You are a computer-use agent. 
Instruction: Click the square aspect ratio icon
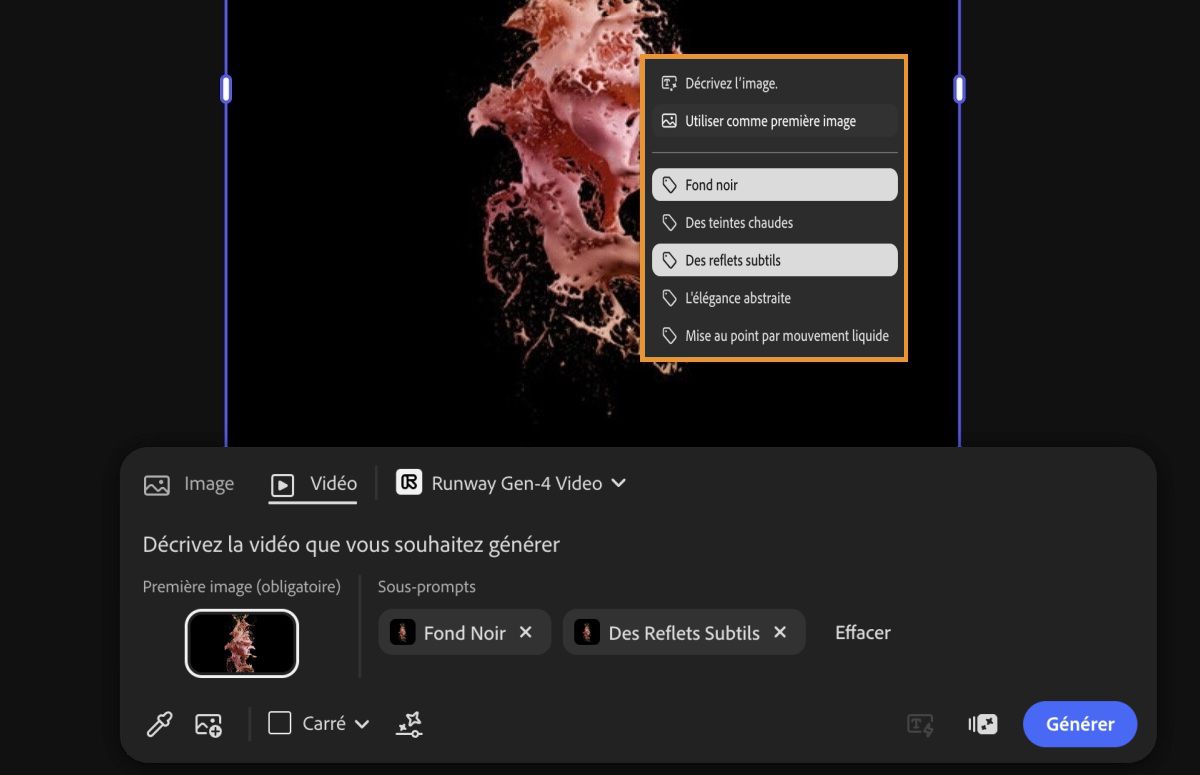pos(280,723)
